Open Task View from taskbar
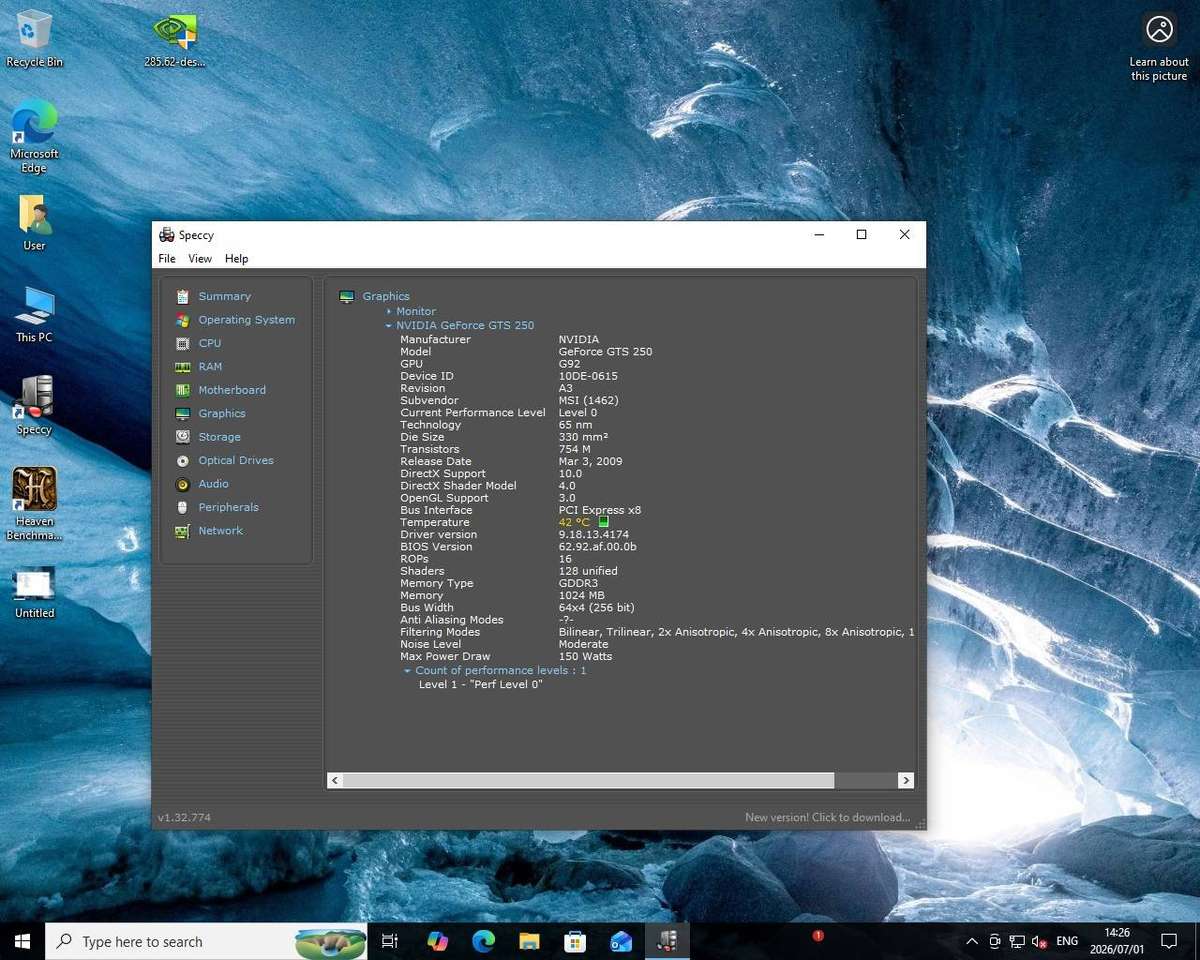The image size is (1200, 960). click(390, 941)
